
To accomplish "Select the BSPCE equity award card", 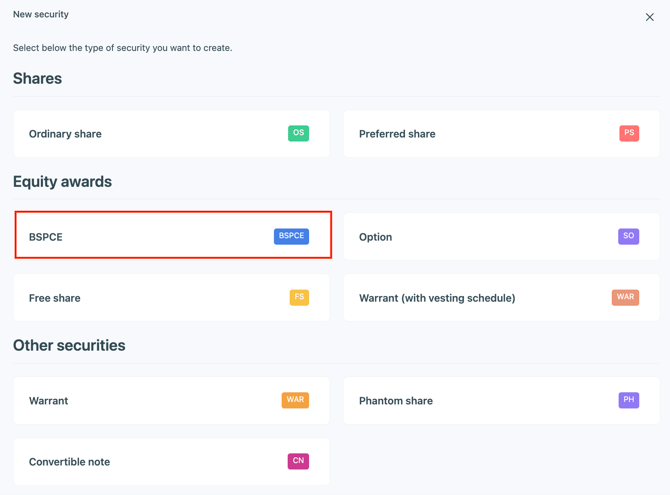I will click(150, 237).
